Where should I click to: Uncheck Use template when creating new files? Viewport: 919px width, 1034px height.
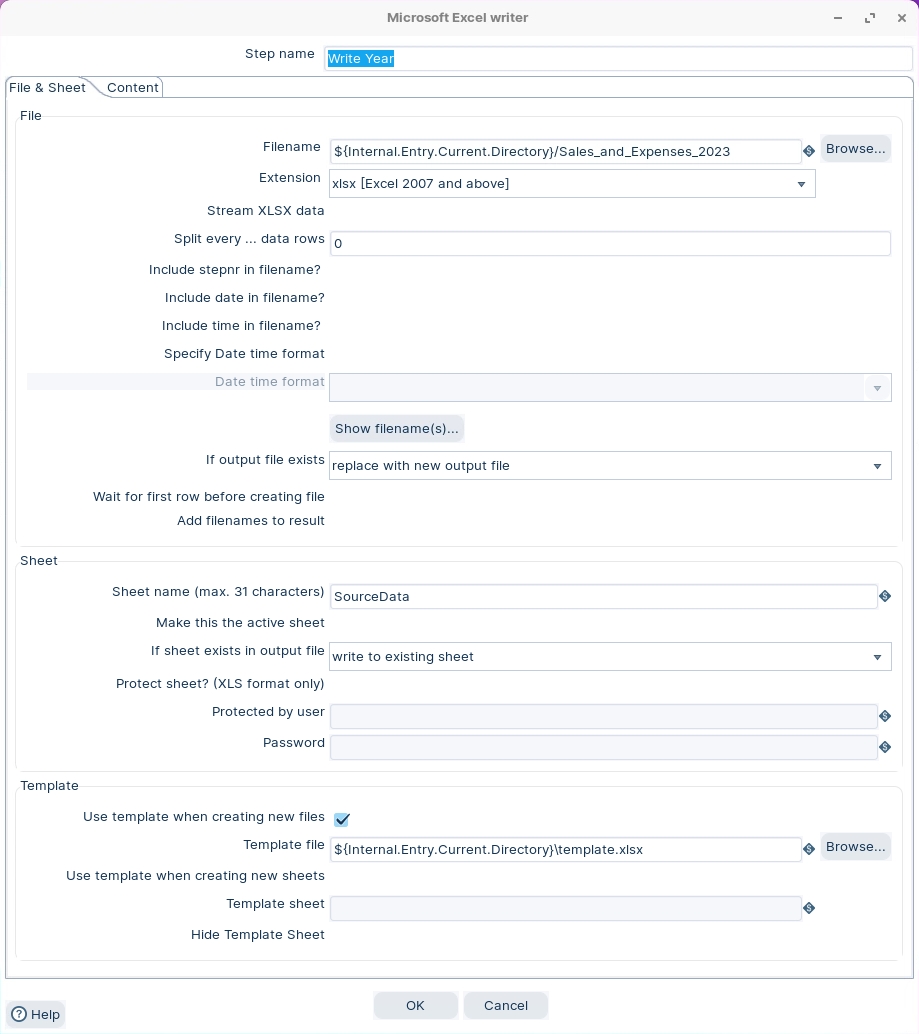point(342,819)
